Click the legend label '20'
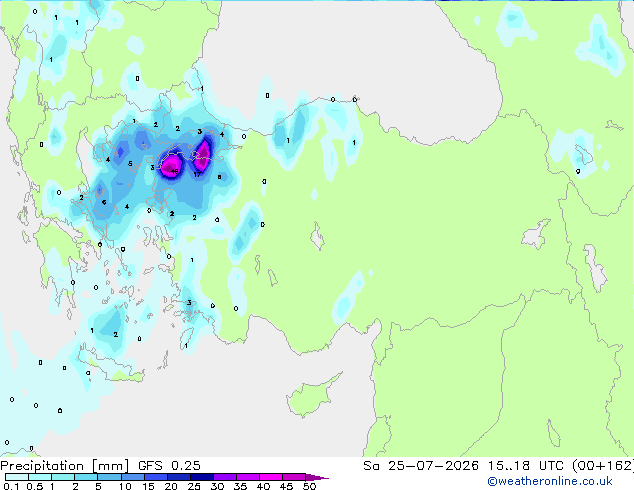Image resolution: width=634 pixels, height=490 pixels. tap(171, 486)
